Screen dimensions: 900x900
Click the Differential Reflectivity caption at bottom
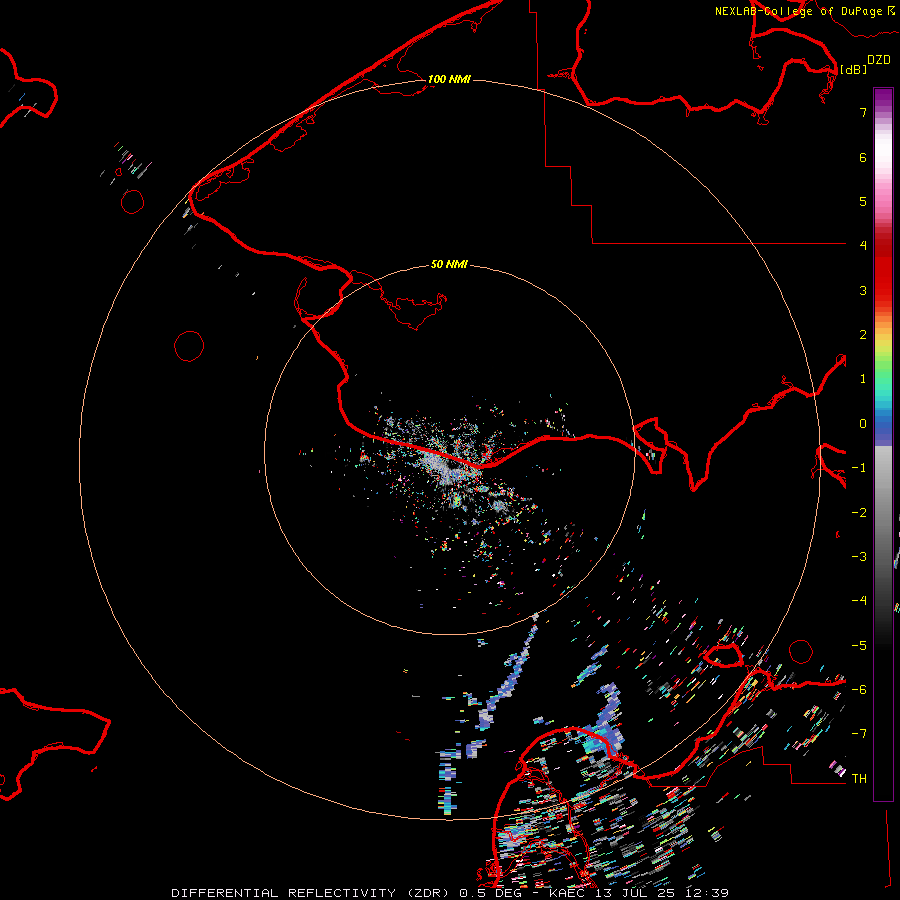(450, 893)
